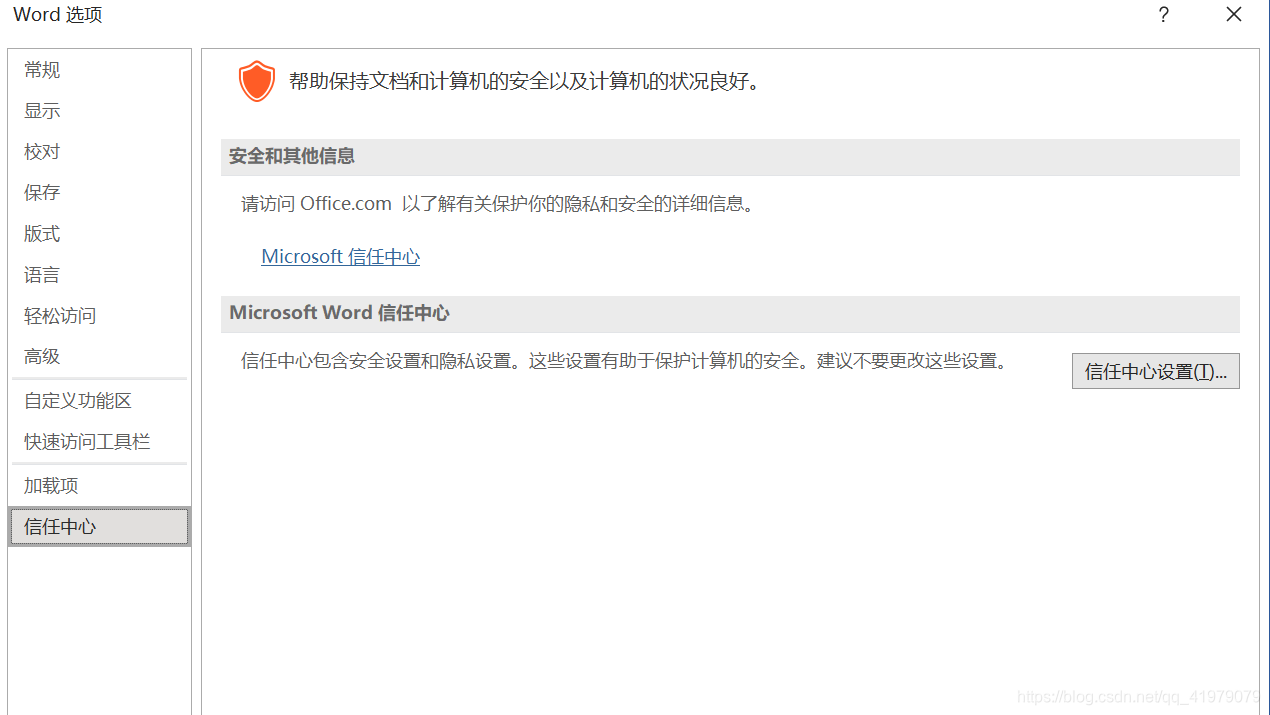Select the highlighted 信任中心 item
This screenshot has width=1270, height=715.
point(99,527)
